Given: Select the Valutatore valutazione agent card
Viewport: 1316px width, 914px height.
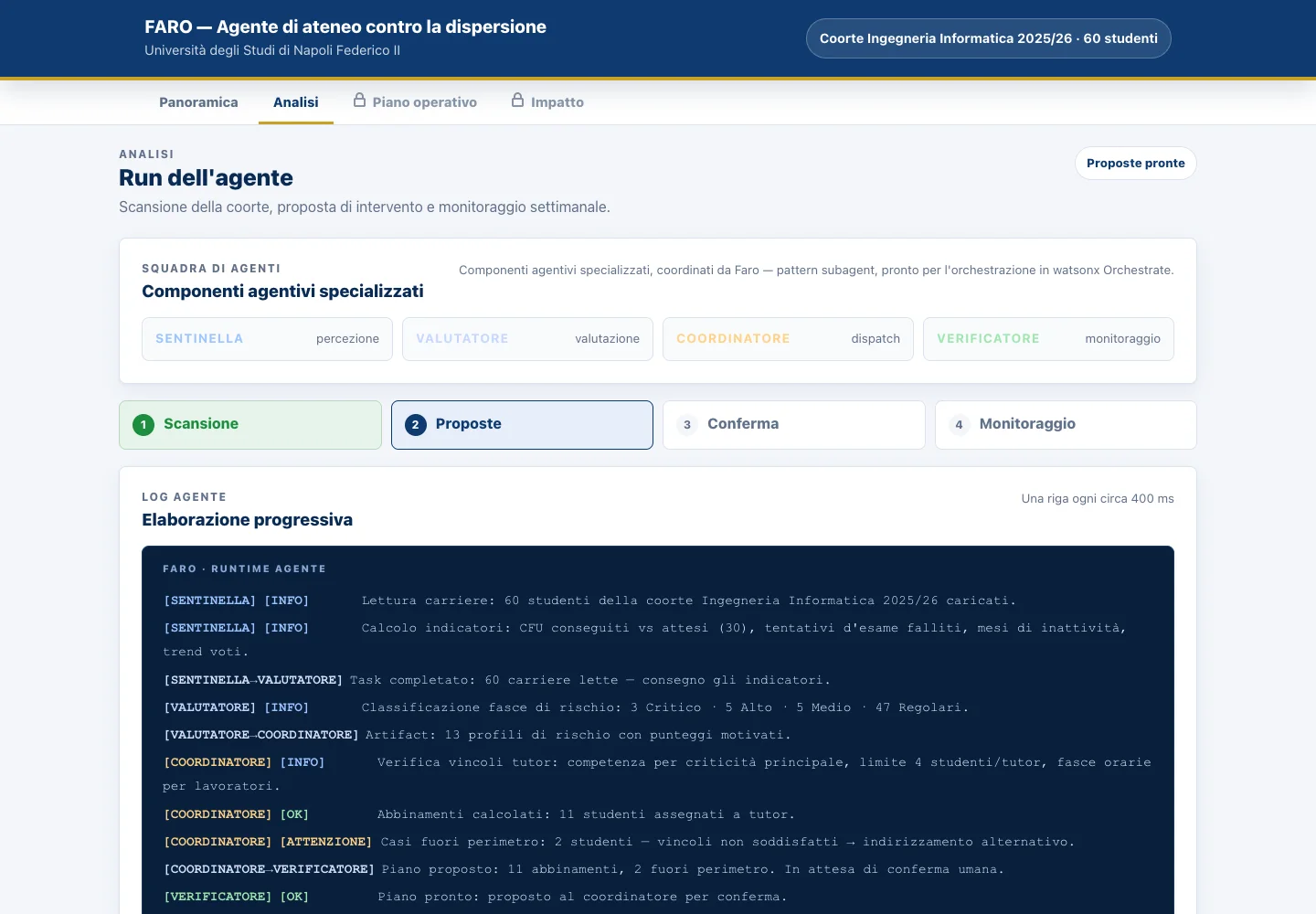Looking at the screenshot, I should pos(527,339).
